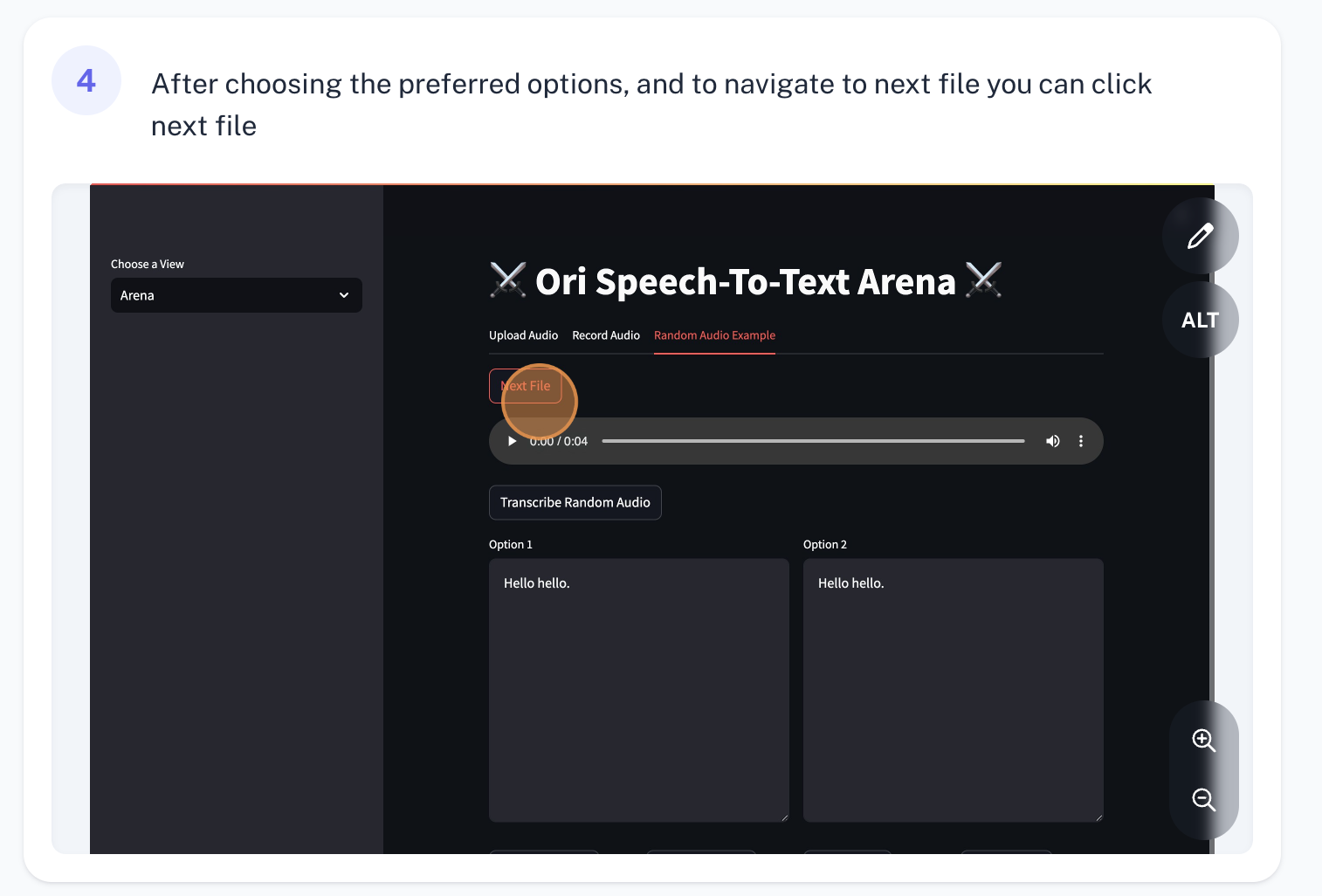Open the ALT text button
This screenshot has height=896, width=1322.
tap(1200, 320)
